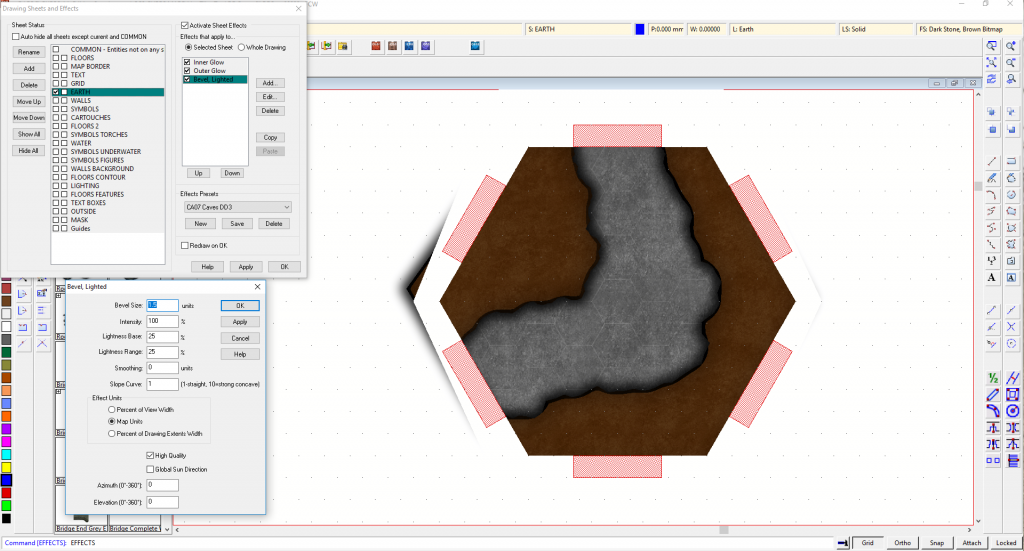Select the bold A text tool

pos(992,277)
